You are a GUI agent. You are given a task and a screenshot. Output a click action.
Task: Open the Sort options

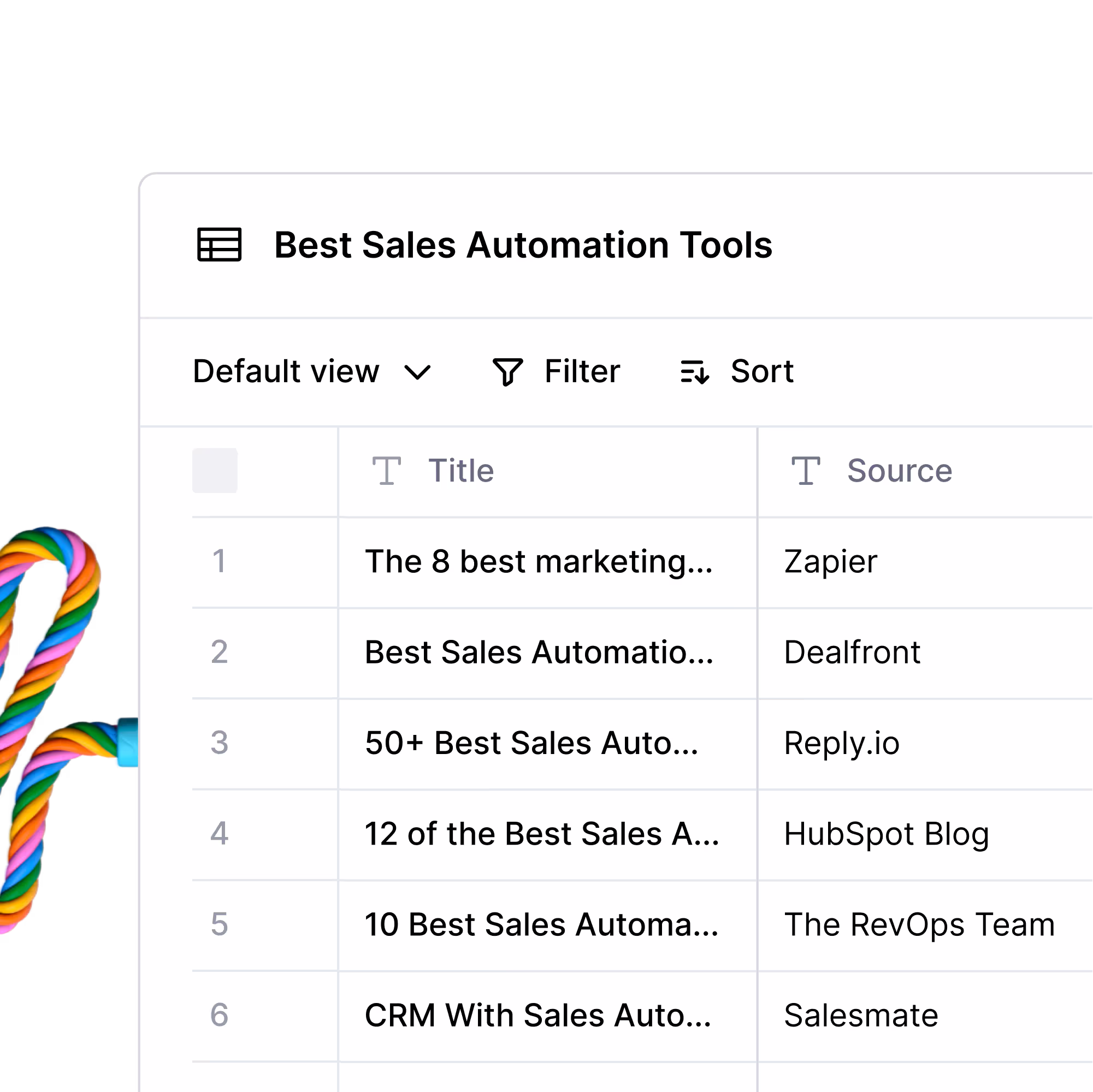tap(737, 371)
